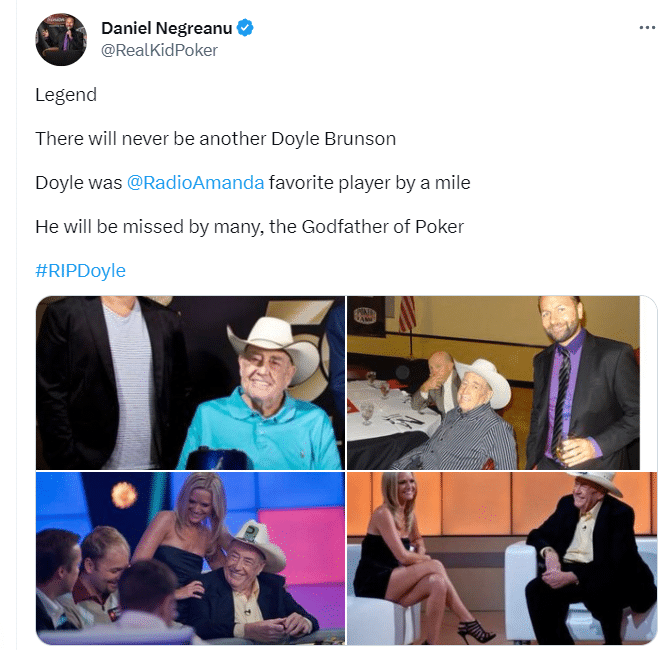View the photo of man in teal polo shirt
663x650 pixels.
click(190, 383)
